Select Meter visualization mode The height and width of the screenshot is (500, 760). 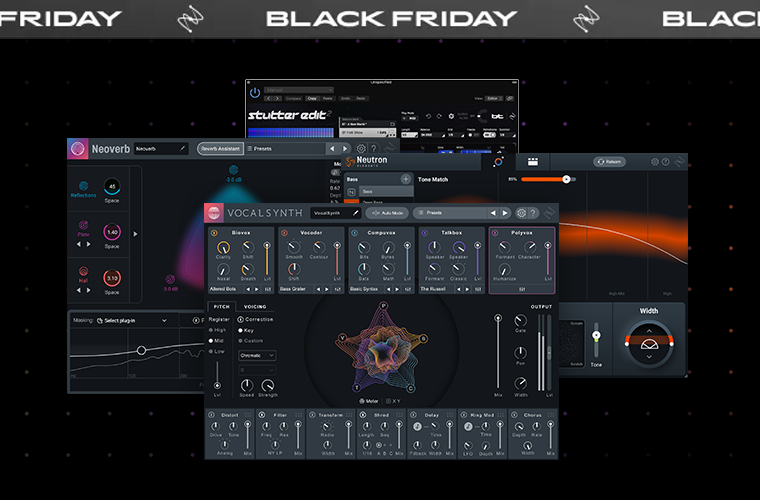[368, 401]
